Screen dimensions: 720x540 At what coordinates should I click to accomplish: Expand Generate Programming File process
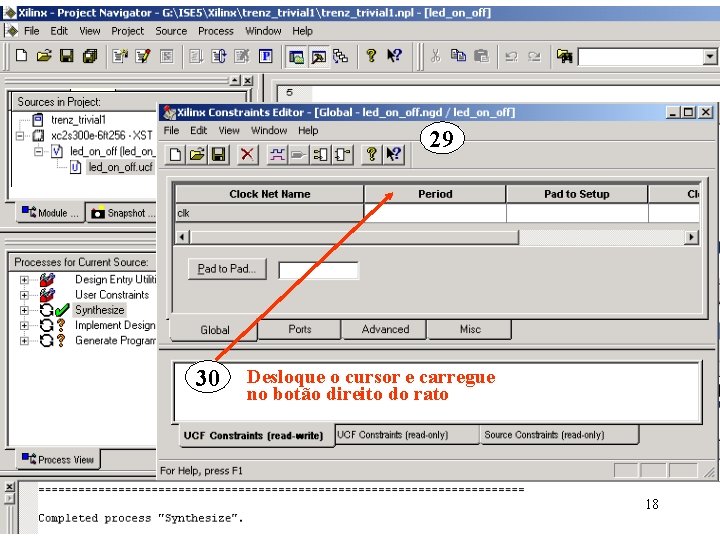(24, 341)
